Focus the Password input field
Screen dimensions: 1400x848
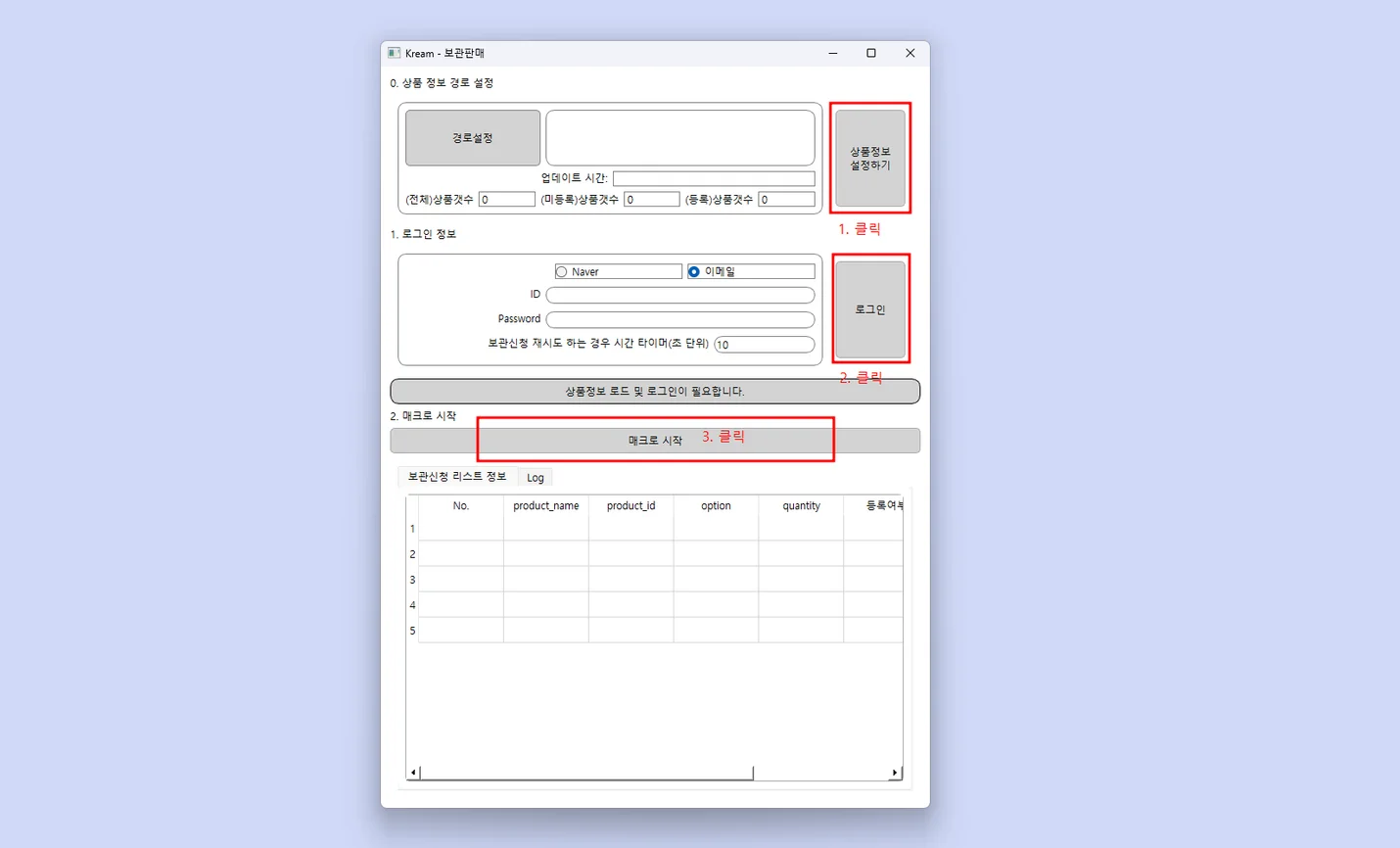point(680,319)
